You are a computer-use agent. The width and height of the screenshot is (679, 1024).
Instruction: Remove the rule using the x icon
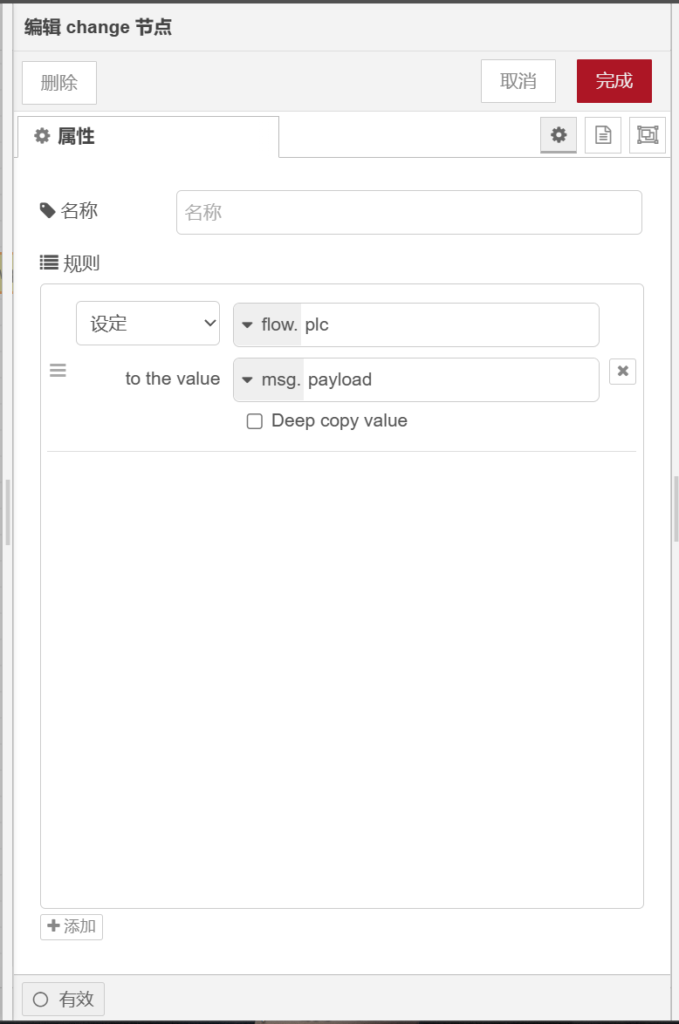click(622, 371)
